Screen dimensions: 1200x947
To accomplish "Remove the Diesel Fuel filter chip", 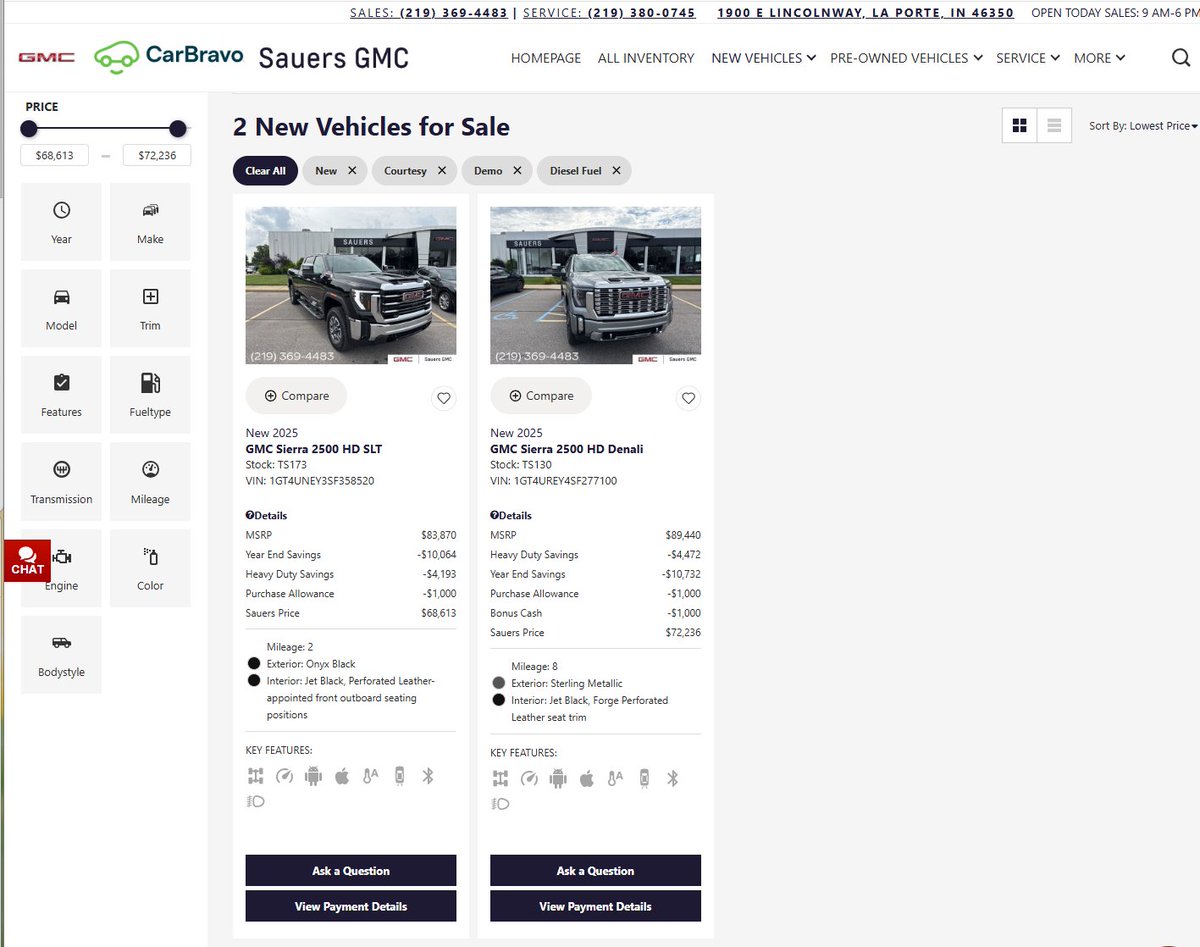I will click(616, 171).
